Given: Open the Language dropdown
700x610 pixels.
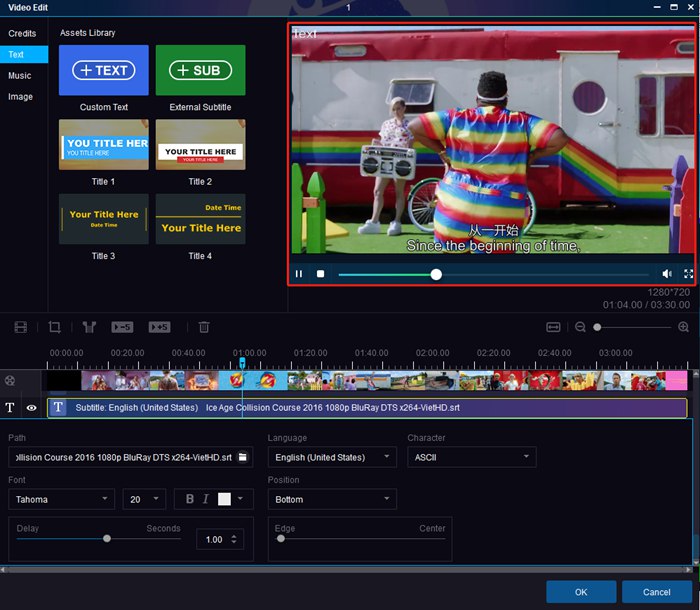Looking at the screenshot, I should (x=332, y=457).
